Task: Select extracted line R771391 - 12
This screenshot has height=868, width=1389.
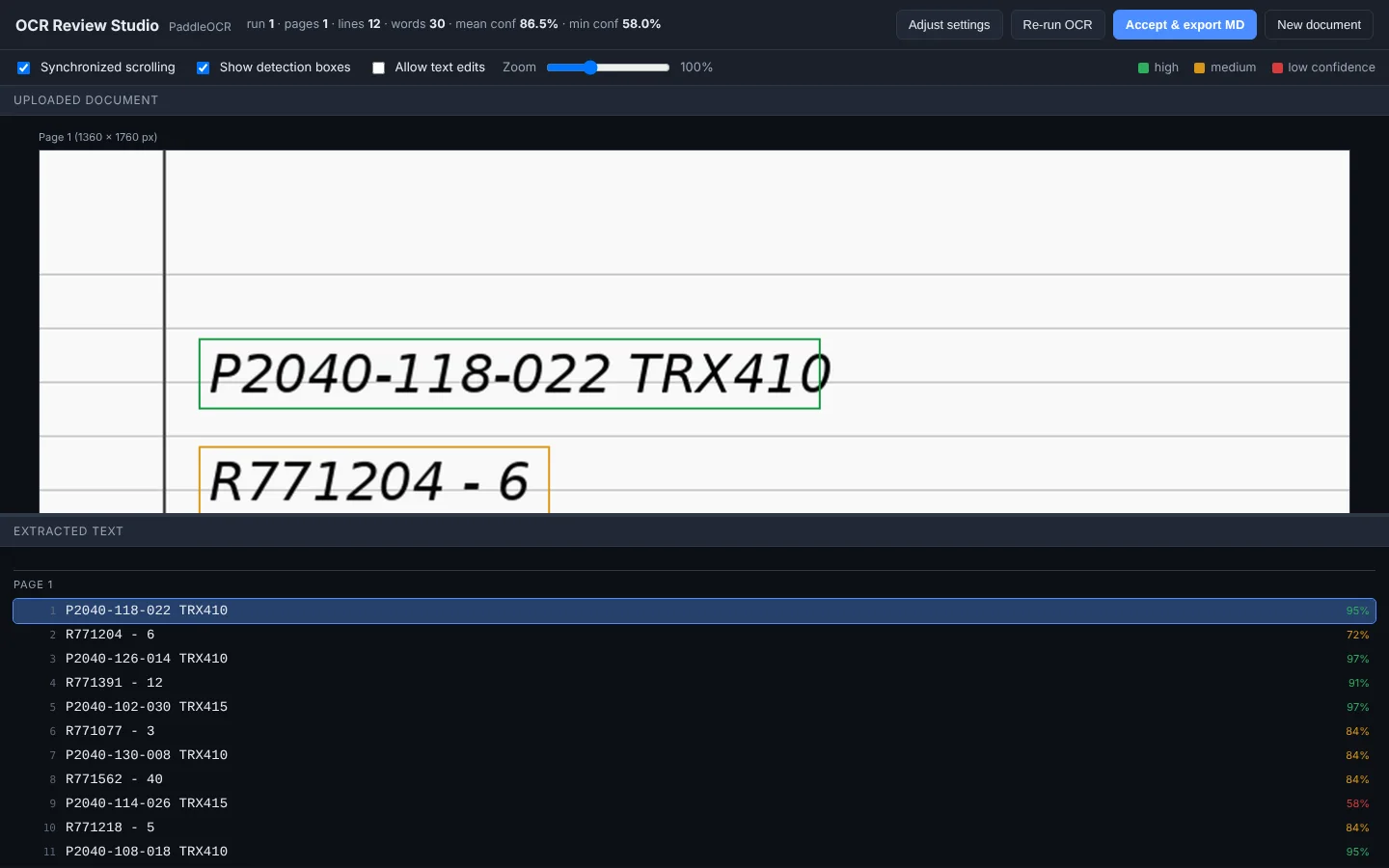Action: (x=694, y=683)
